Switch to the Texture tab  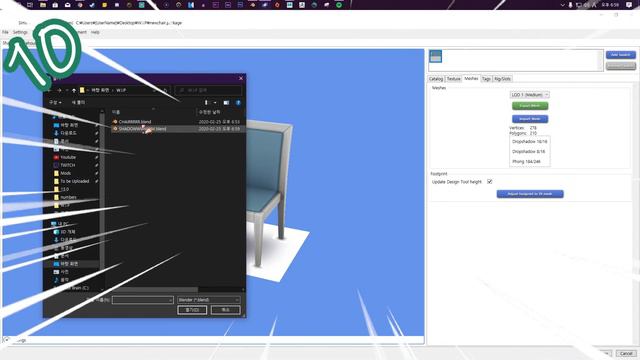point(453,79)
